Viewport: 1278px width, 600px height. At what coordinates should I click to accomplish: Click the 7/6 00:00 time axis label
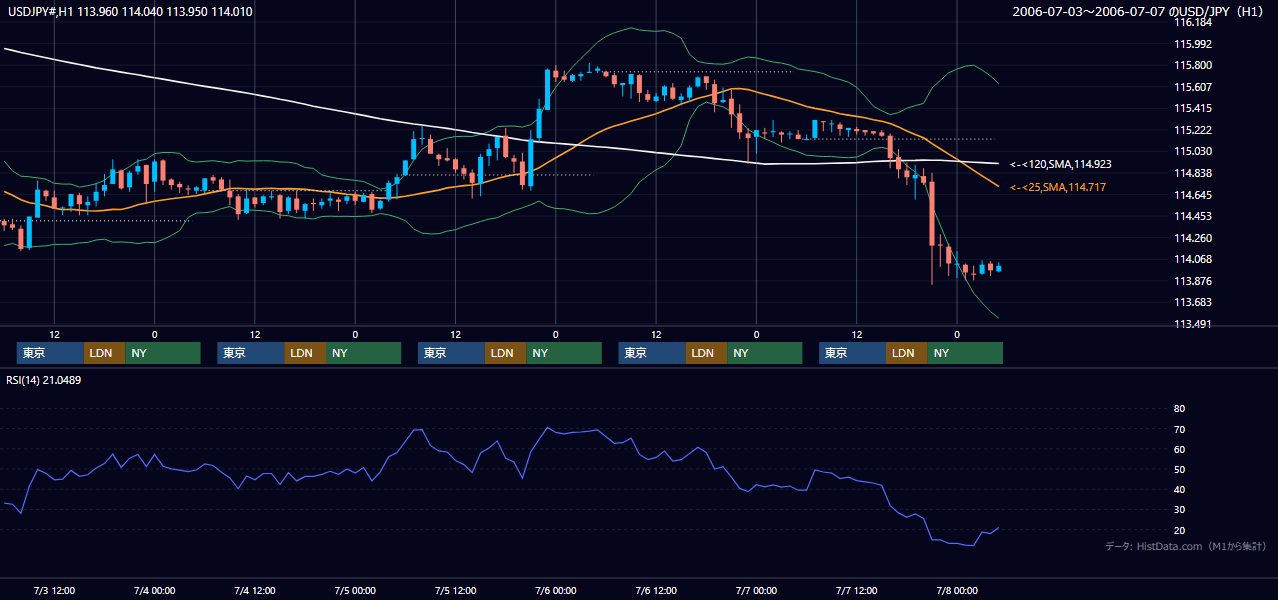click(555, 590)
